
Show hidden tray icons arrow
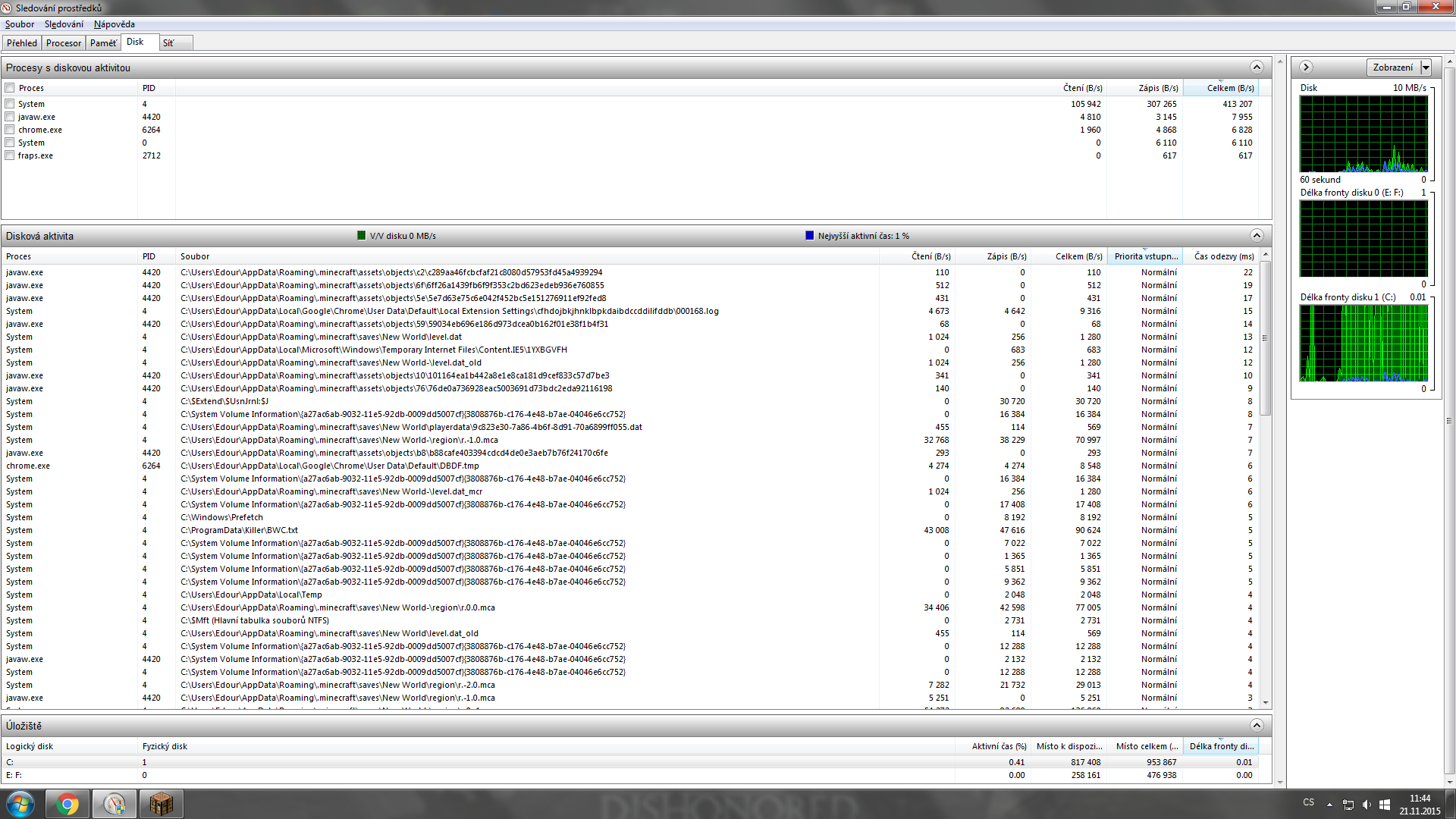point(1329,805)
